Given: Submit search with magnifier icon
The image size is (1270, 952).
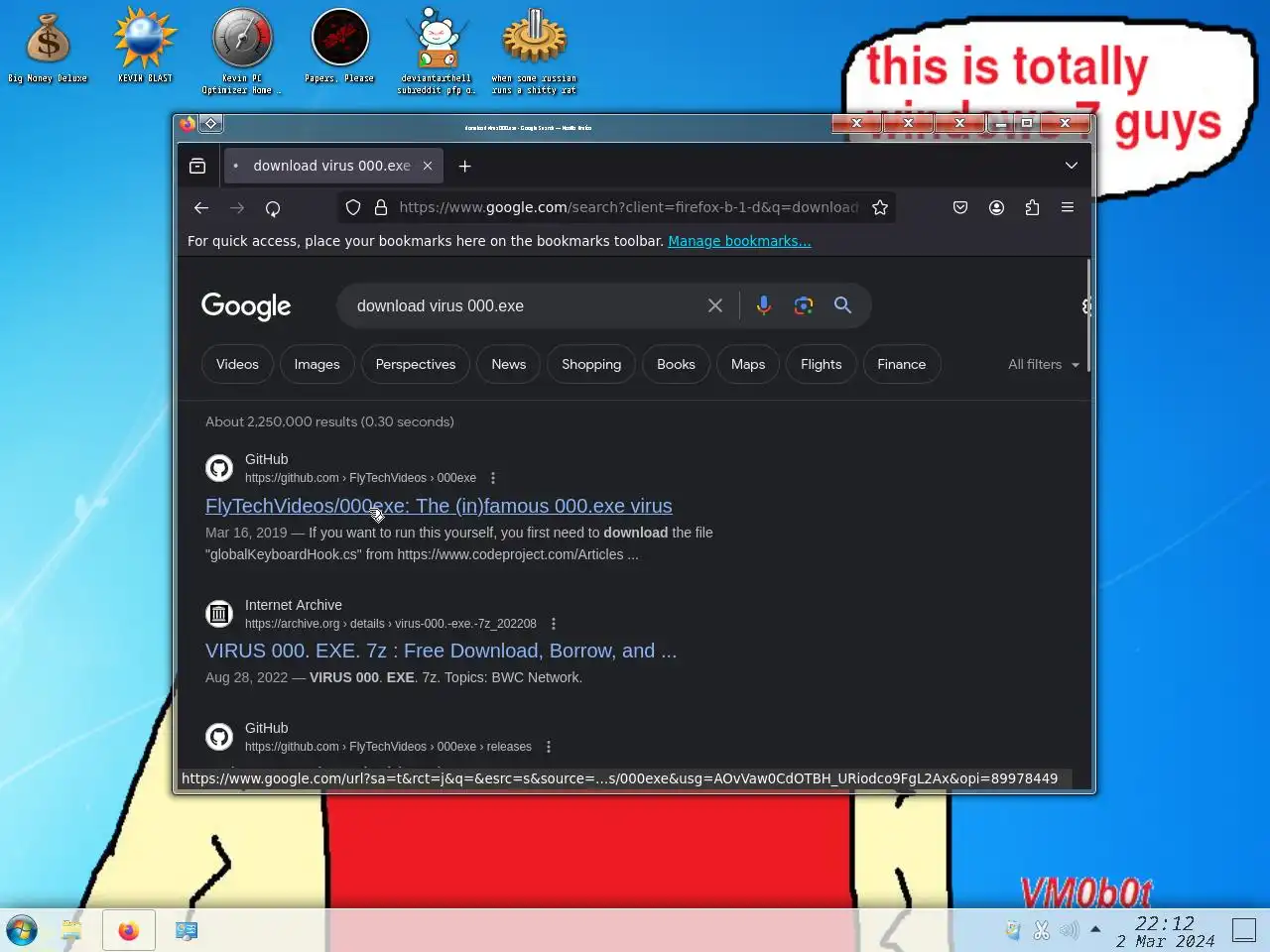Looking at the screenshot, I should 842,305.
